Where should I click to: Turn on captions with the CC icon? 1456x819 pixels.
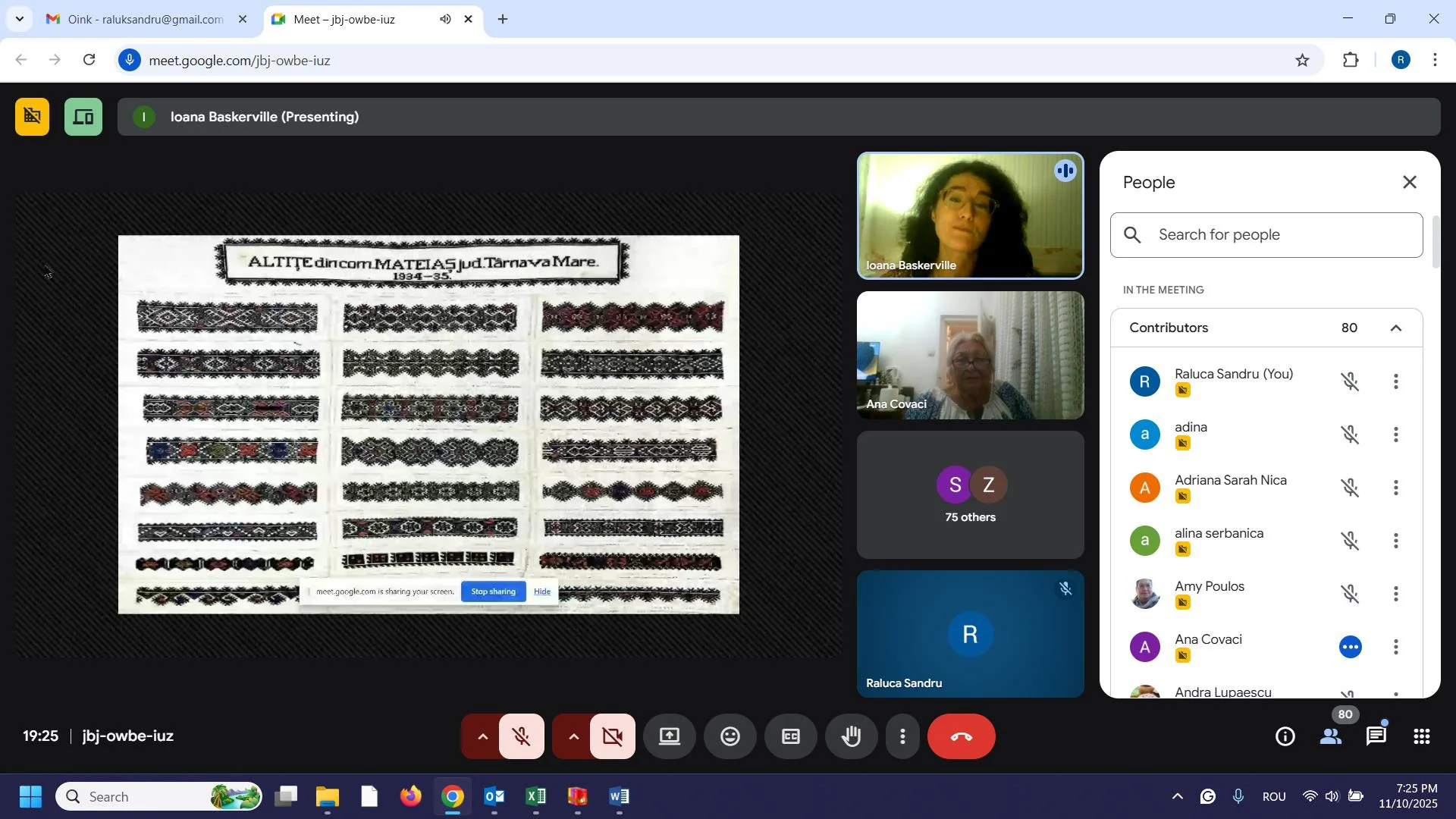pos(790,737)
